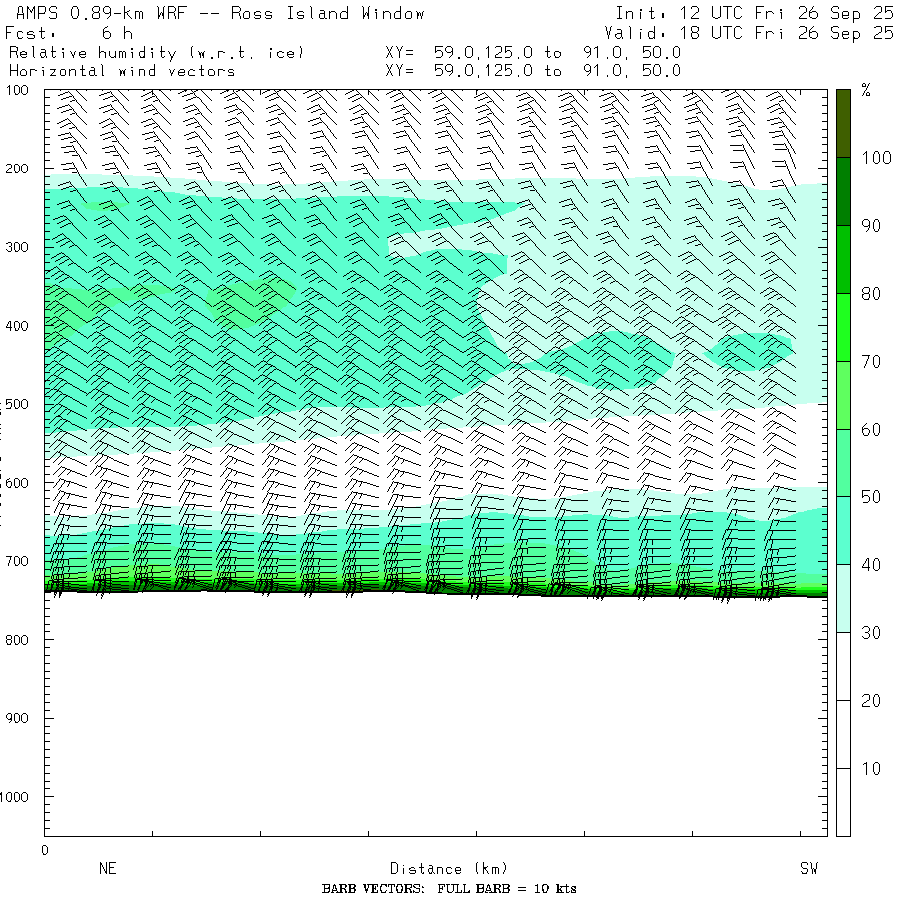Click the 'Valid: 18 UTC Fri 26 Sep 25' text

(x=749, y=33)
